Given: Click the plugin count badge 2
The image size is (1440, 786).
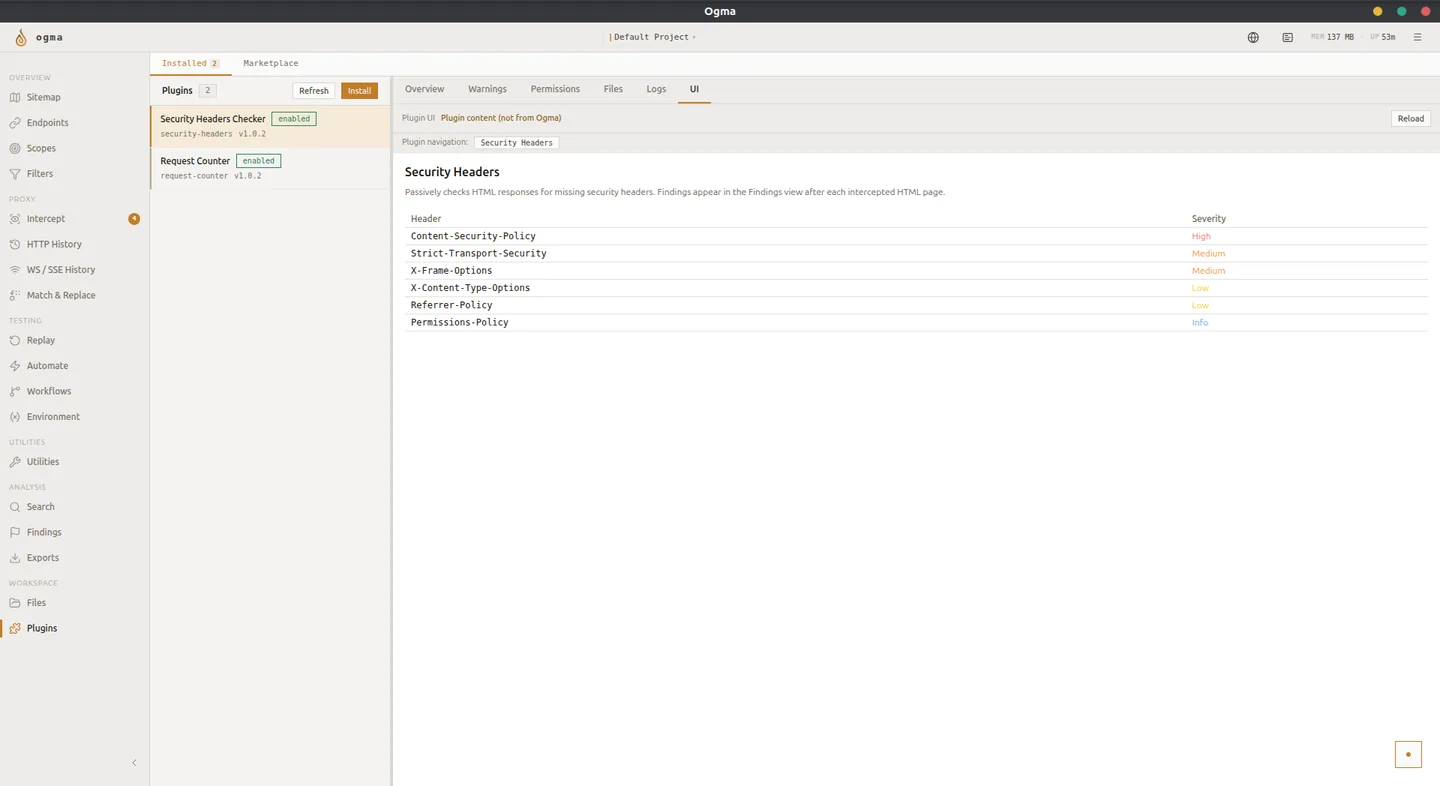Looking at the screenshot, I should click(207, 91).
